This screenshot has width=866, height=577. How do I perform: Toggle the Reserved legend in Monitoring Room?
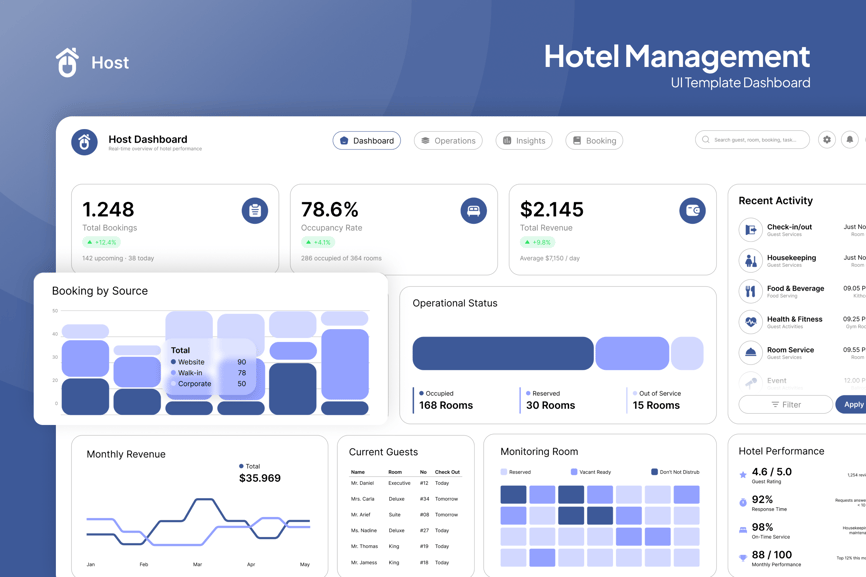tap(516, 472)
